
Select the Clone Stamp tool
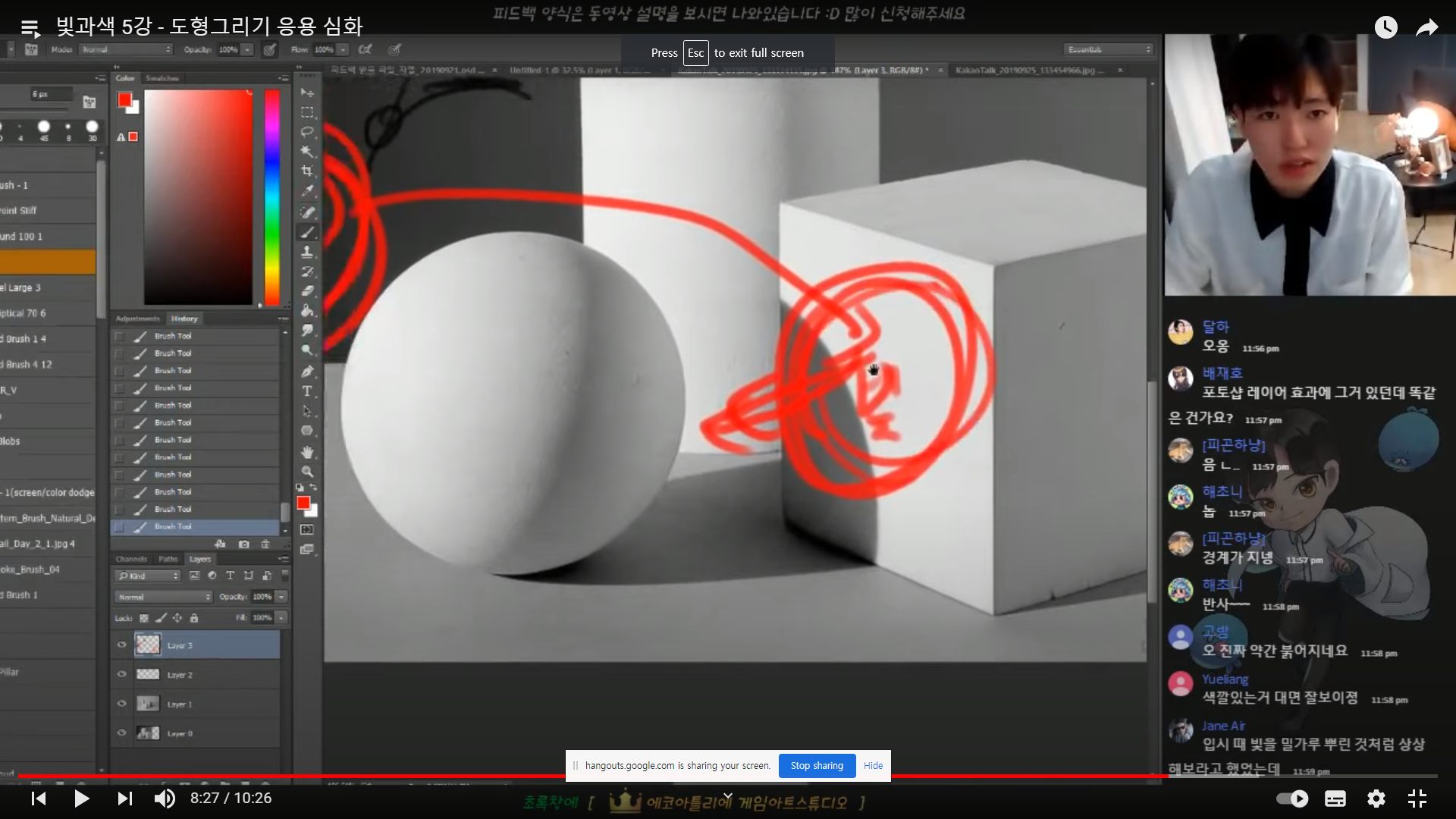307,252
